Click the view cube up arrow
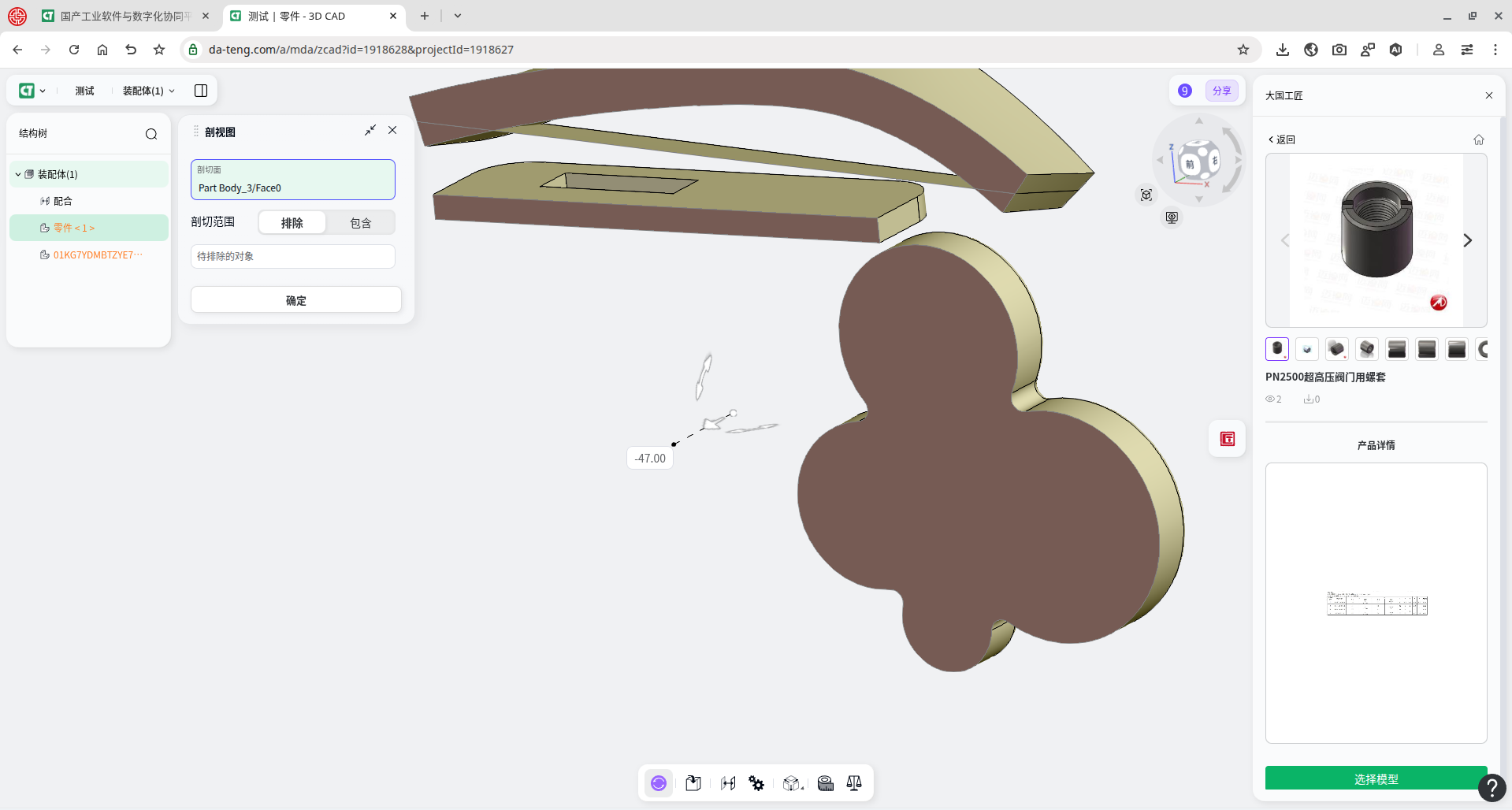The width and height of the screenshot is (1512, 810). point(1199,121)
